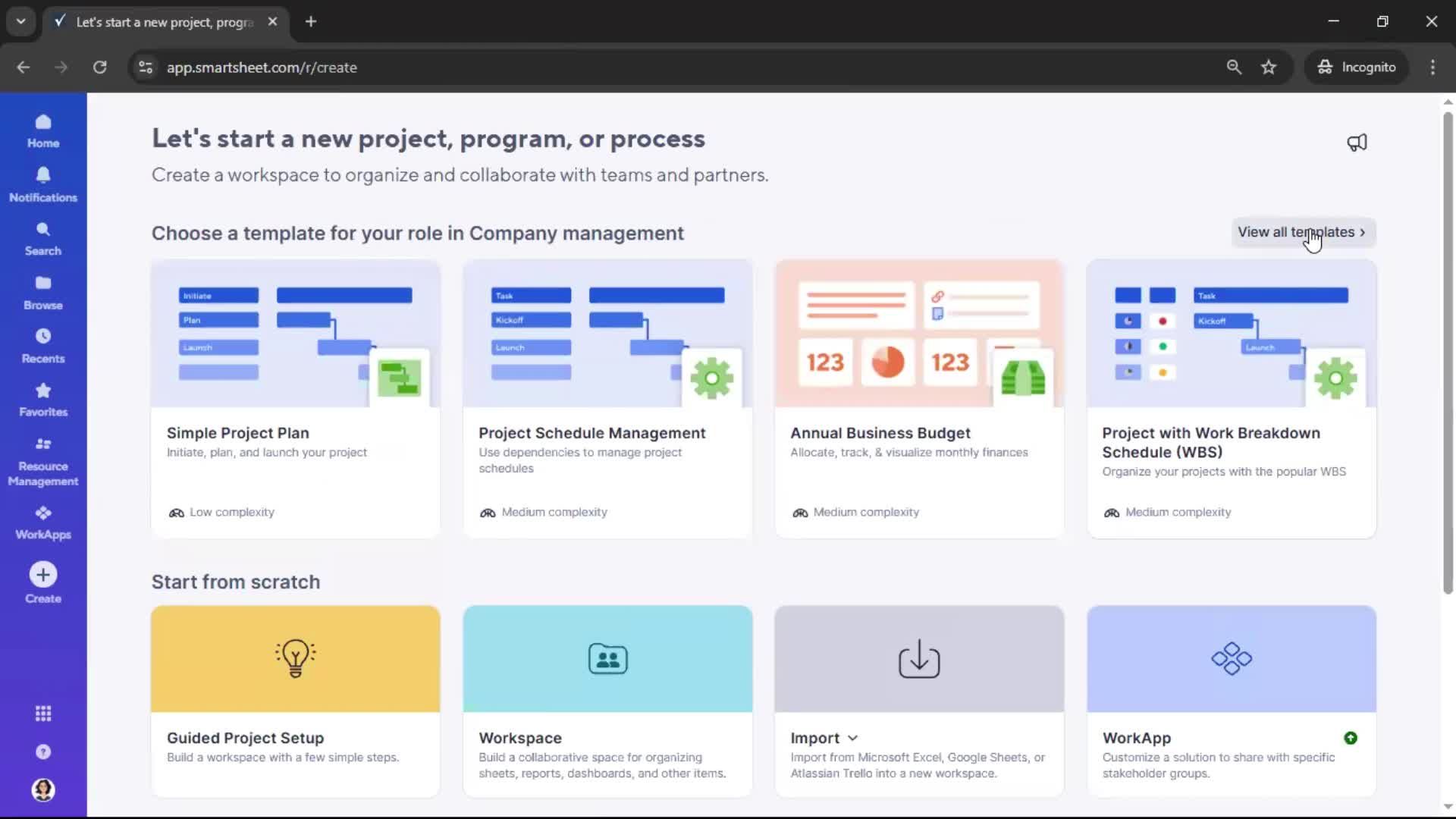
Task: Open the help question mark icon
Action: tap(43, 752)
